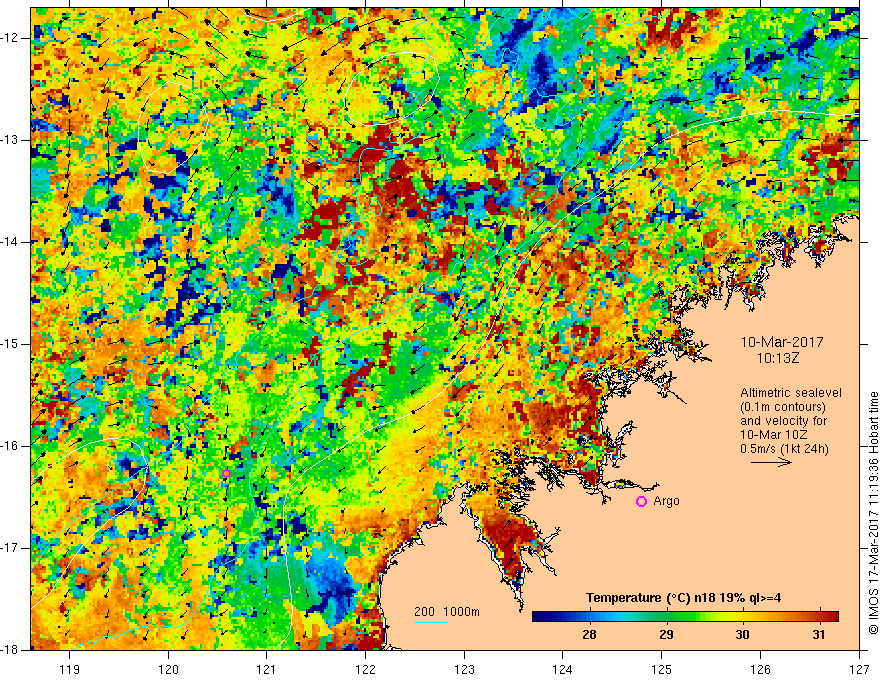The image size is (880, 680).
Task: Click the longitude axis label '125'
Action: click(662, 669)
